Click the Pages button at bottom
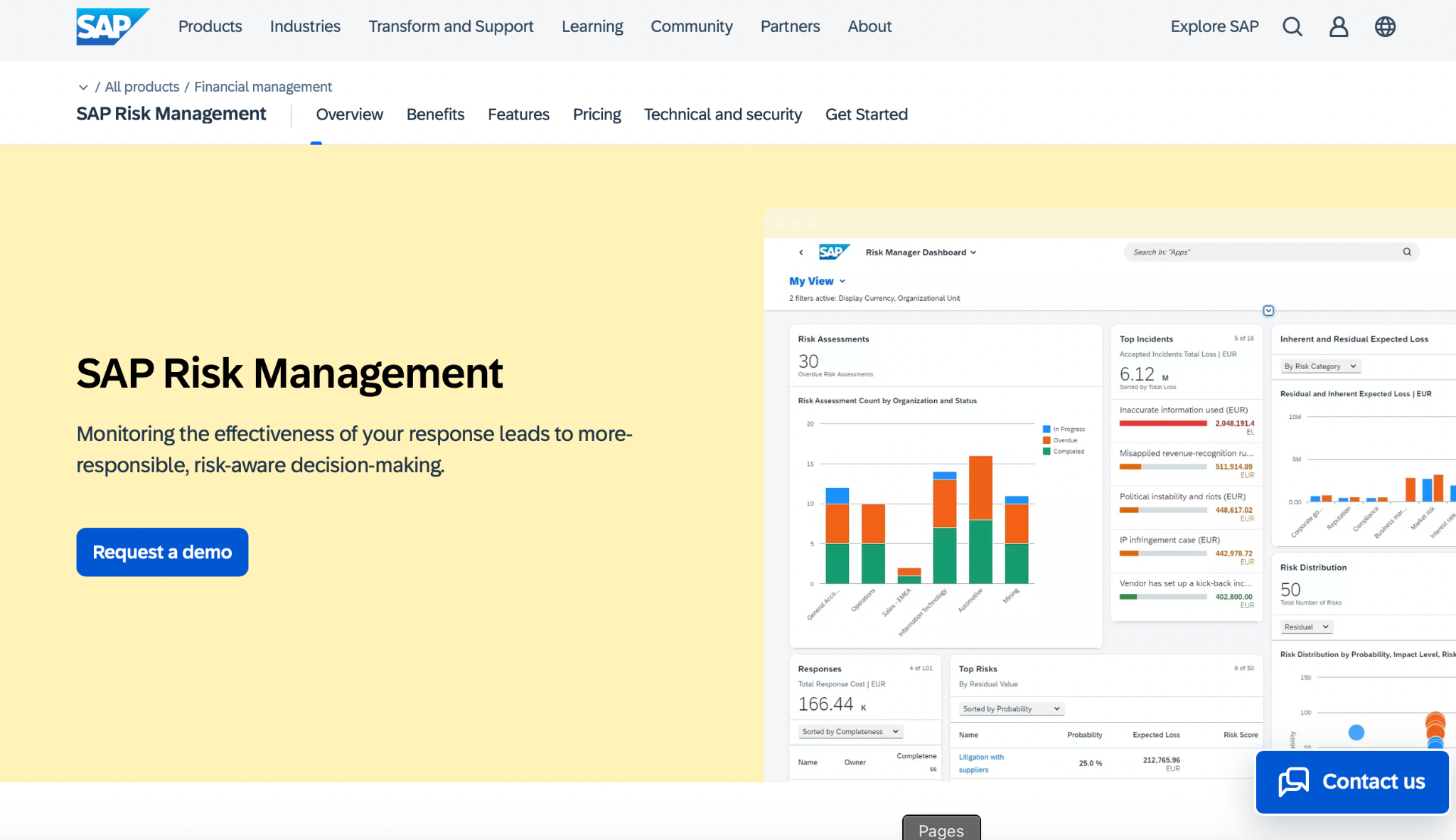The width and height of the screenshot is (1456, 840). tap(941, 828)
